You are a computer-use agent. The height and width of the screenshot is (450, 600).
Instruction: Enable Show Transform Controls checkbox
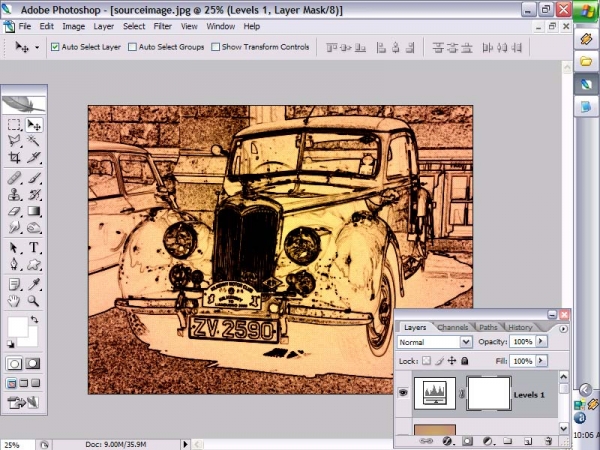[216, 47]
